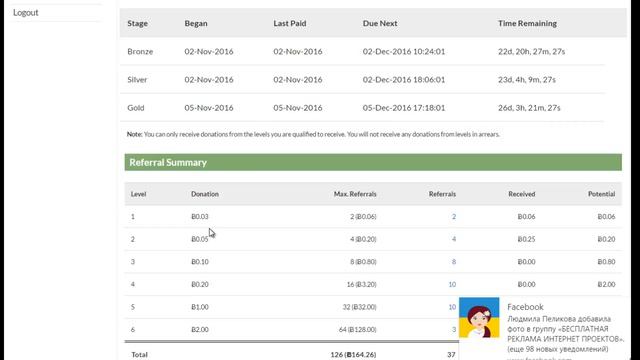Select the Received column header

pyautogui.click(x=522, y=194)
